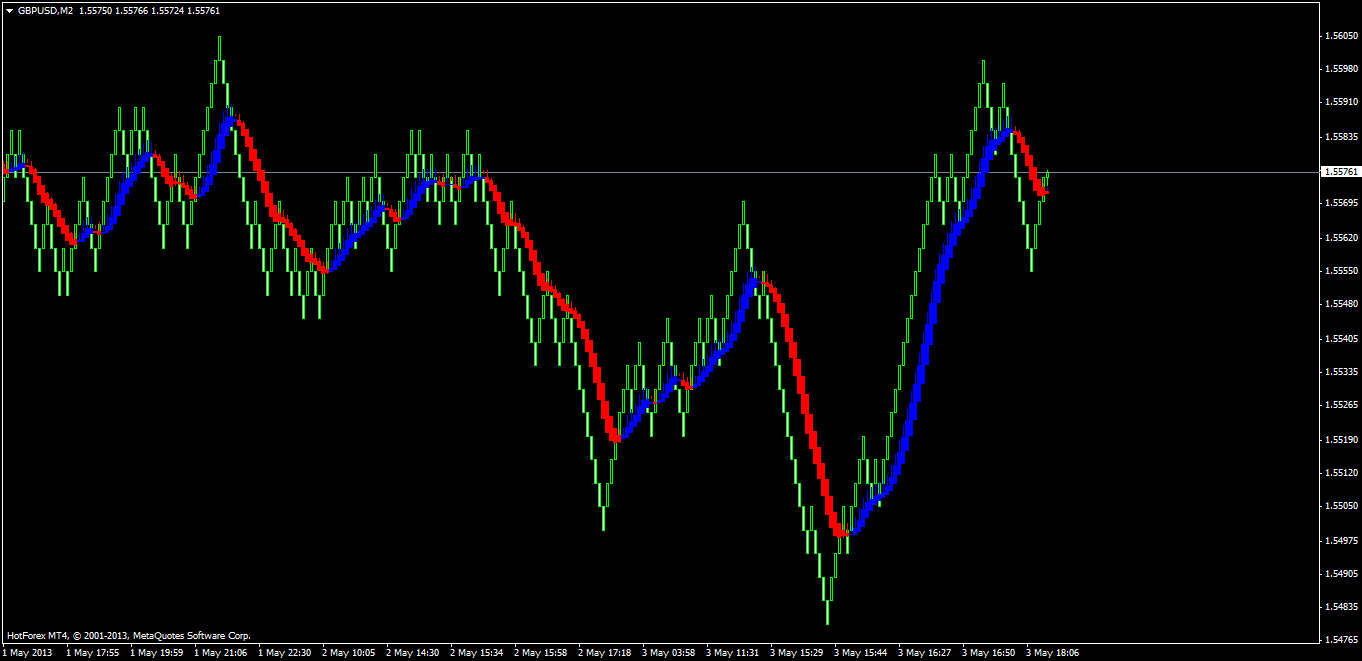Click the 1.54975 price level
Viewport: 1362px width, 661px height.
[1340, 541]
